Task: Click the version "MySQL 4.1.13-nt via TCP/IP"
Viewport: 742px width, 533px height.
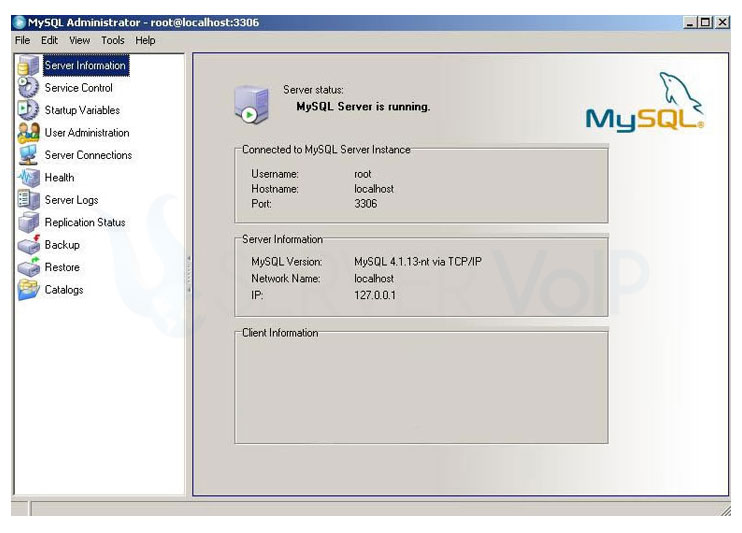Action: 418,261
